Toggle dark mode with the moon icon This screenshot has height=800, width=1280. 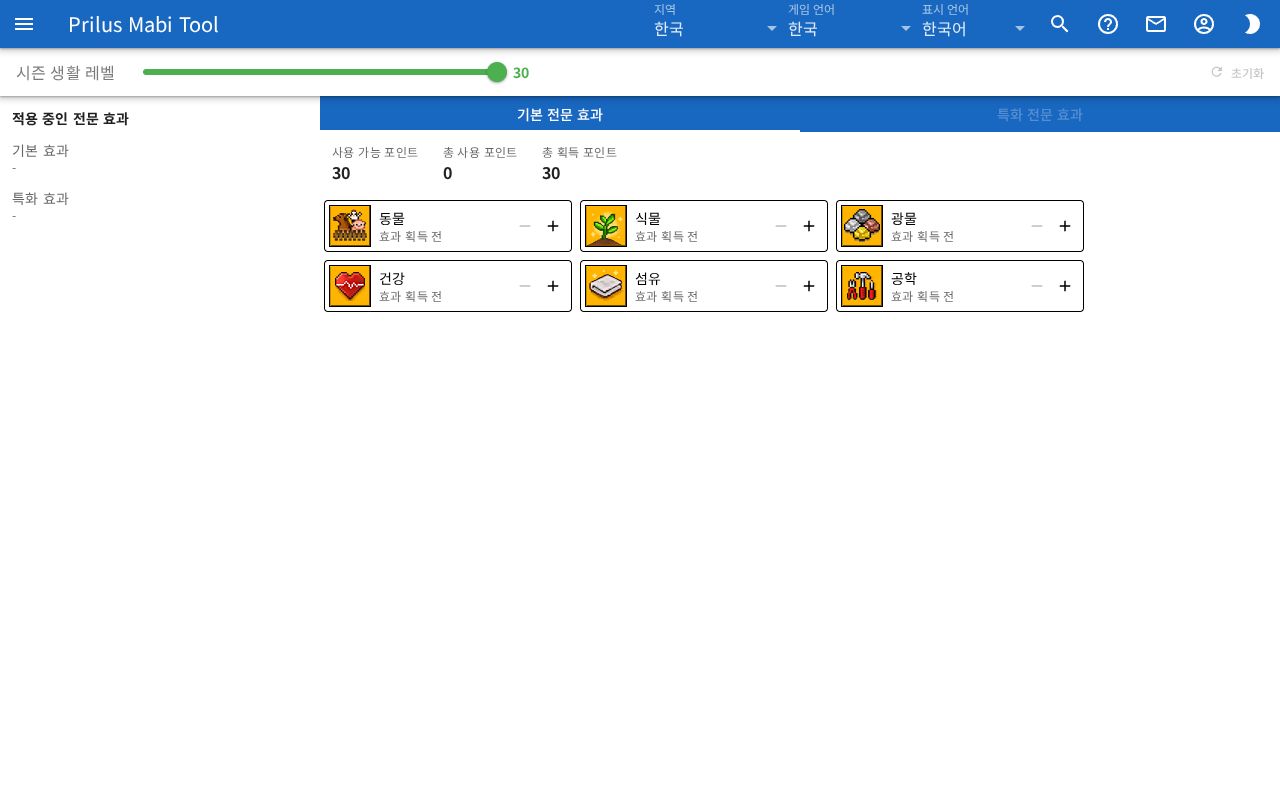tap(1252, 24)
